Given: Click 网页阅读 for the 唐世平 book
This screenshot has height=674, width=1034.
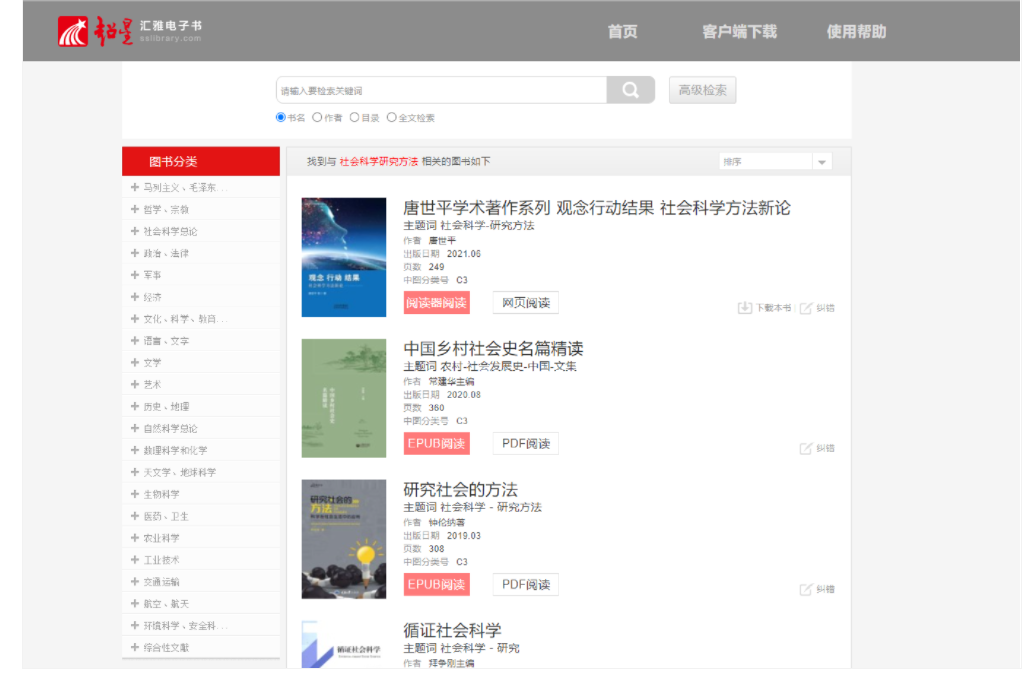Looking at the screenshot, I should coord(526,303).
